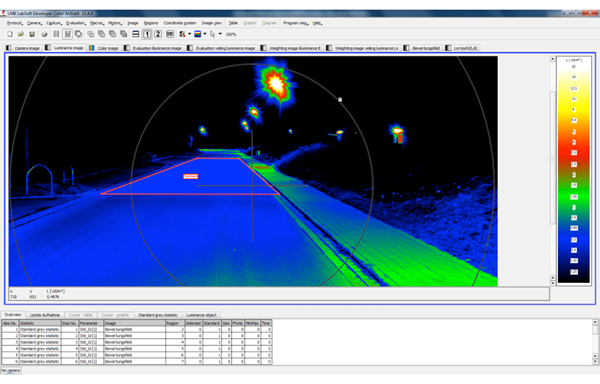Click the horizontal split view toolbar icon
The height and width of the screenshot is (384, 600).
click(135, 34)
